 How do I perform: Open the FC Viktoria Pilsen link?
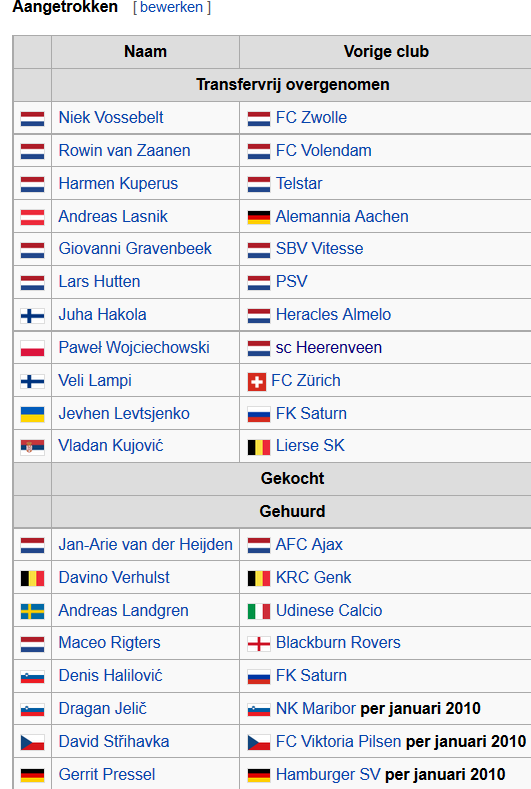[338, 741]
